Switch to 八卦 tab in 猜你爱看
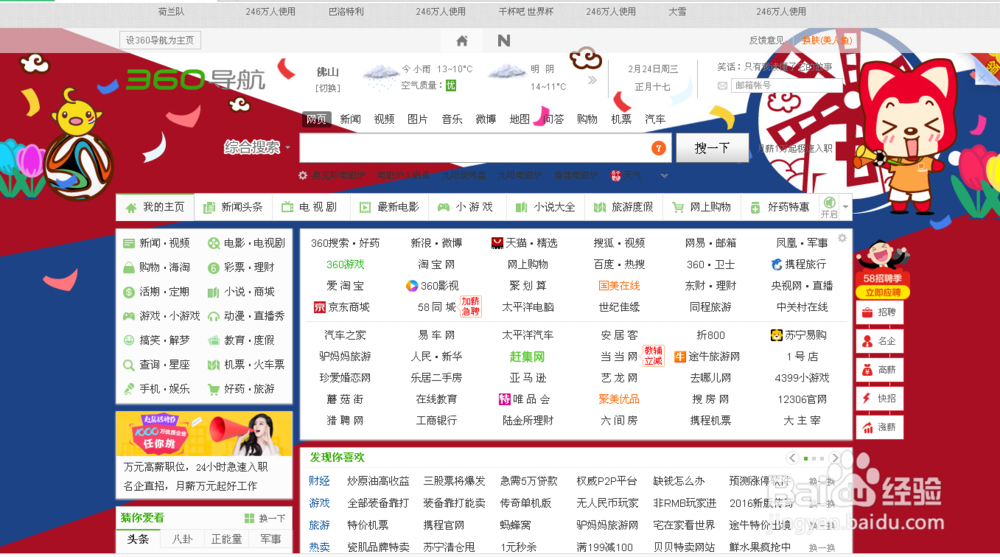Screen dimensions: 1000x557 pyautogui.click(x=183, y=540)
